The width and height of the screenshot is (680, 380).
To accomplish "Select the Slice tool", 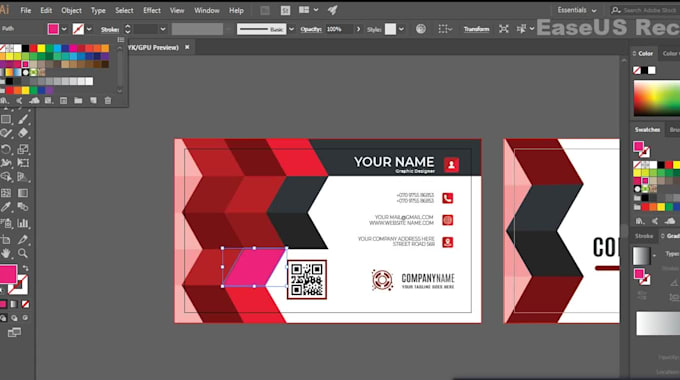I will point(23,239).
